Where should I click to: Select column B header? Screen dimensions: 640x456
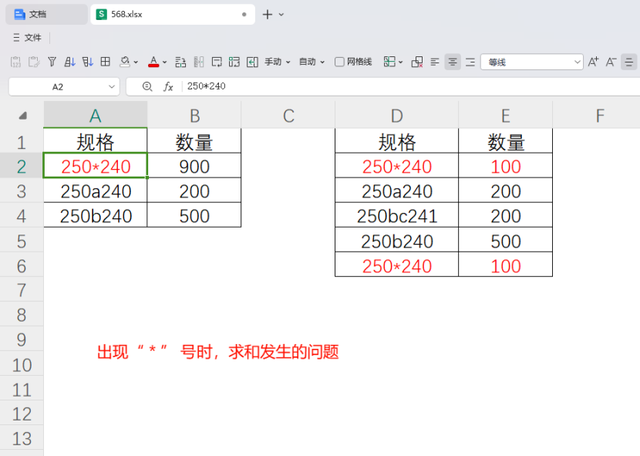tap(194, 116)
